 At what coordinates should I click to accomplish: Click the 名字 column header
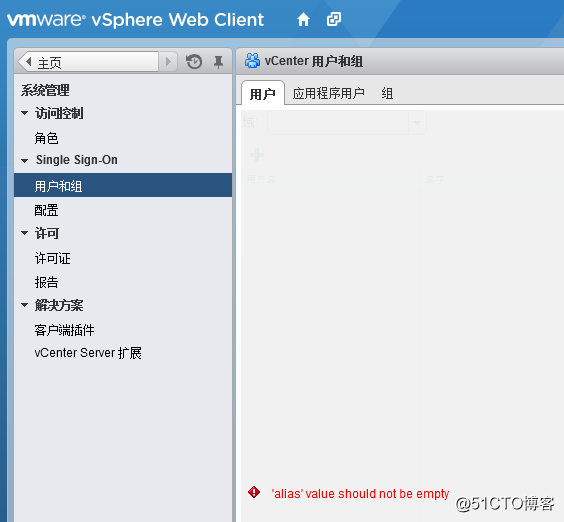[435, 179]
